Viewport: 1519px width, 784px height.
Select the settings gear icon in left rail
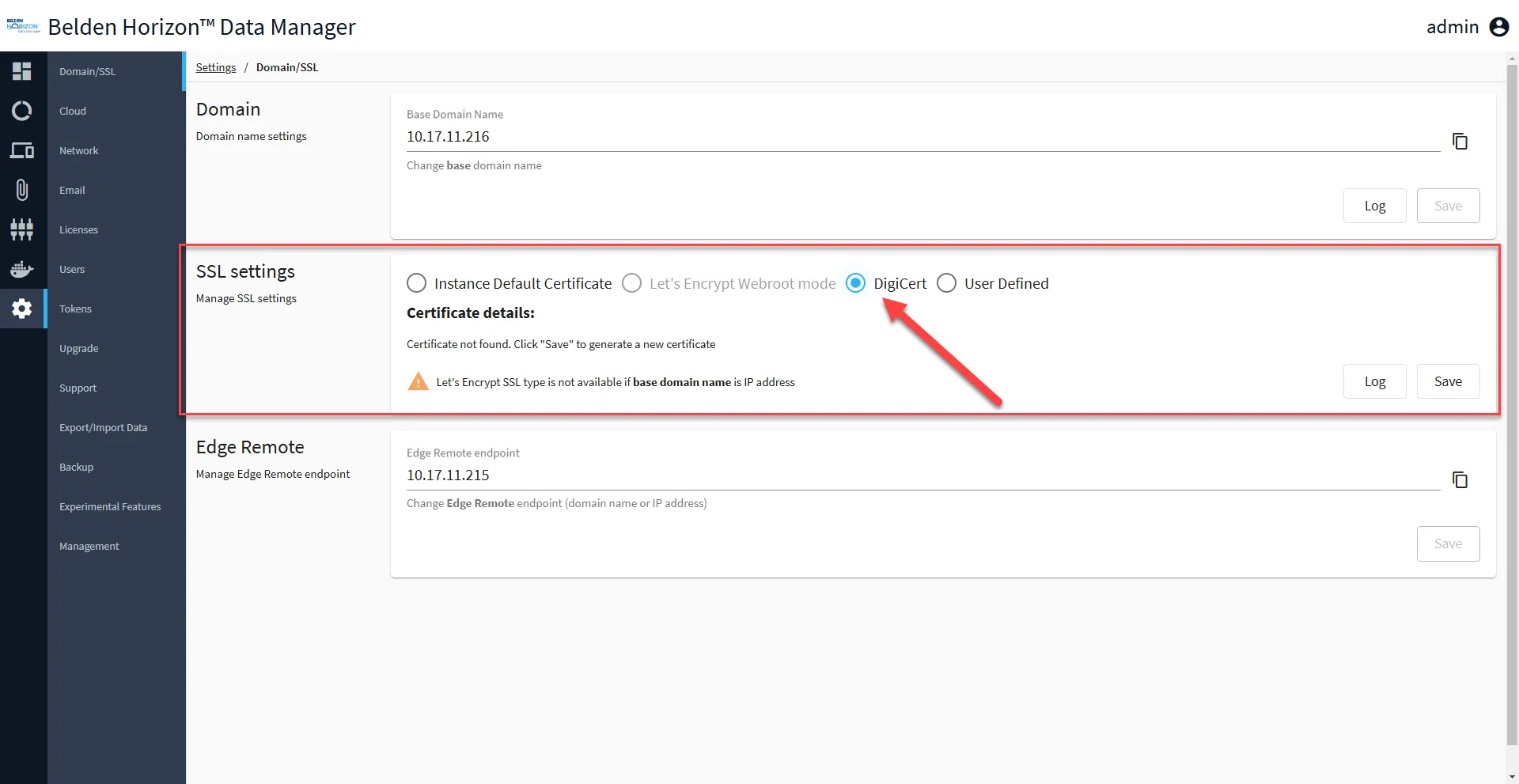point(22,309)
